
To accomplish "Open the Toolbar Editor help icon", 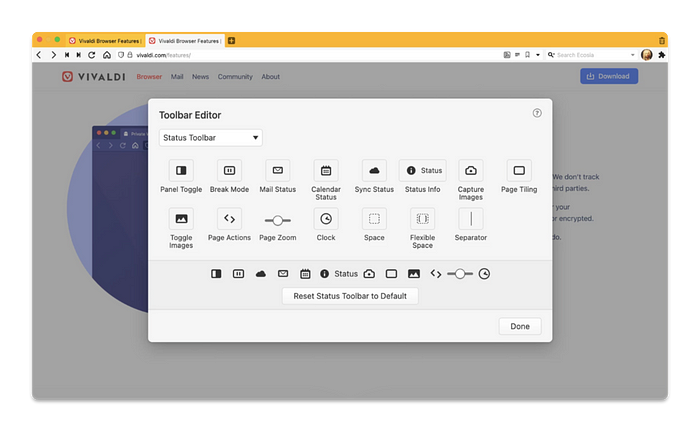I will (x=537, y=113).
